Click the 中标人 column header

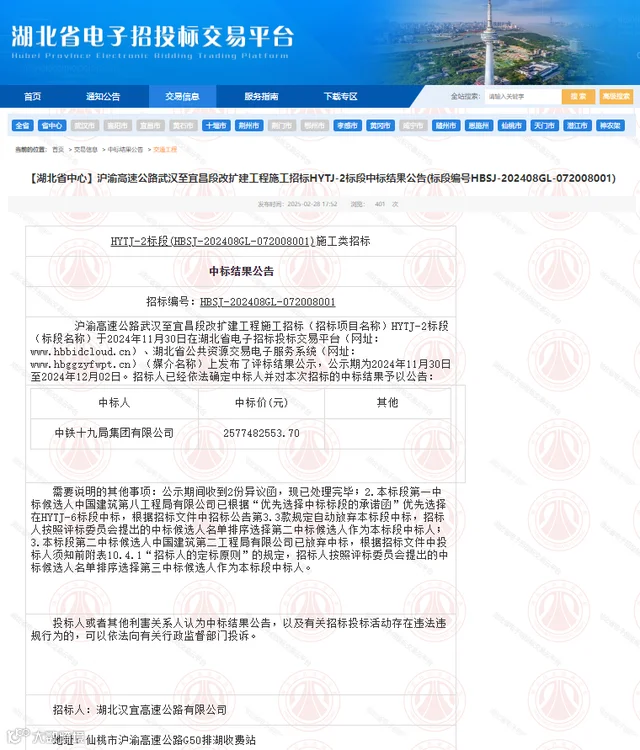click(x=114, y=403)
